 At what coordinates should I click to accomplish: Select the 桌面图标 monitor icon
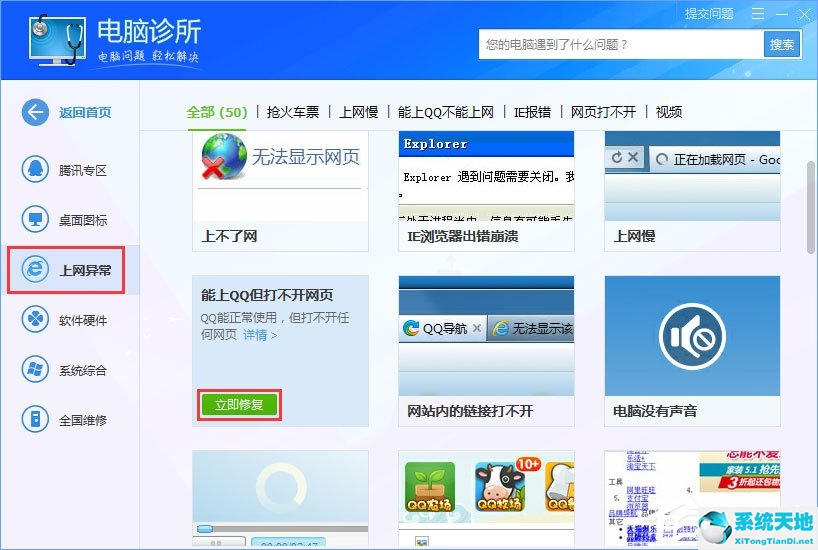click(x=35, y=219)
